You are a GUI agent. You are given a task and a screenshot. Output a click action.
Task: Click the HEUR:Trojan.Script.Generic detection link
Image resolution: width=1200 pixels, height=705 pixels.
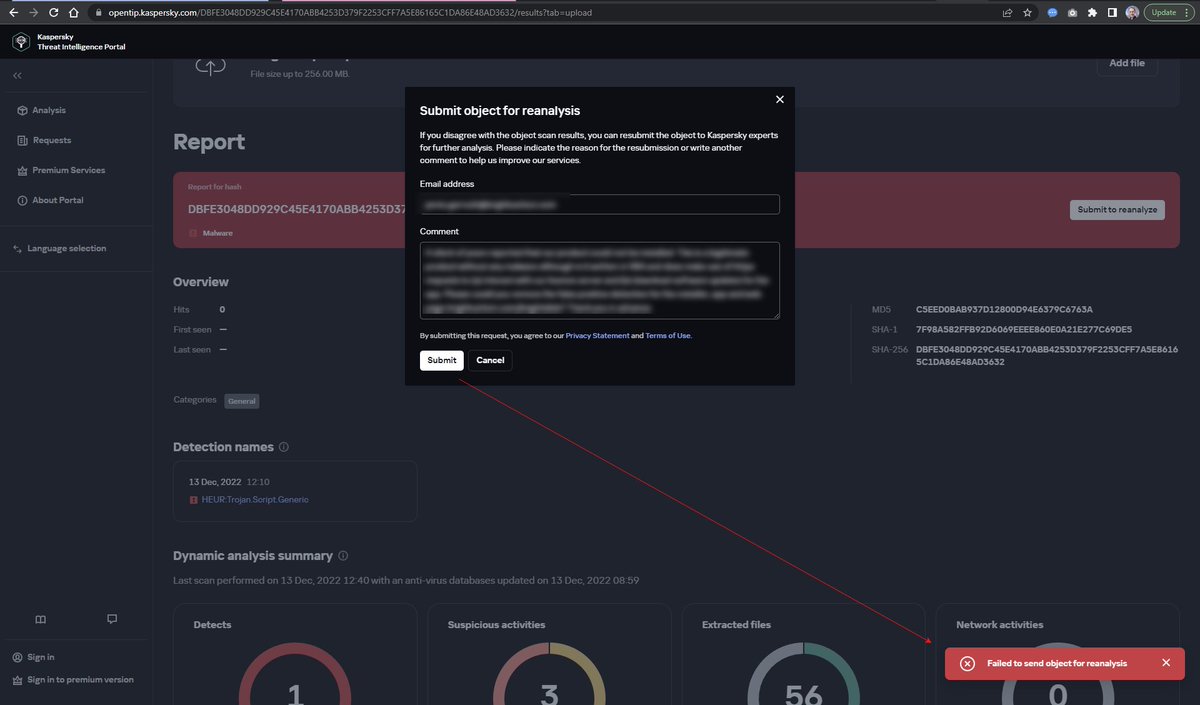pyautogui.click(x=256, y=499)
